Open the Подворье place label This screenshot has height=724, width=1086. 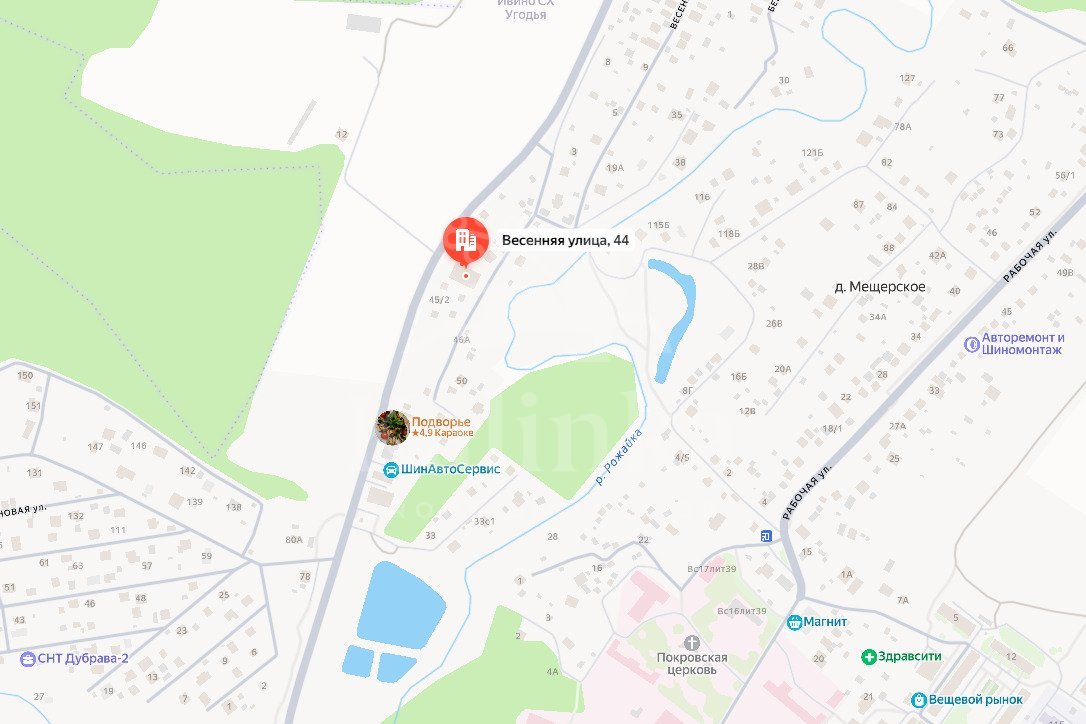[x=441, y=422]
